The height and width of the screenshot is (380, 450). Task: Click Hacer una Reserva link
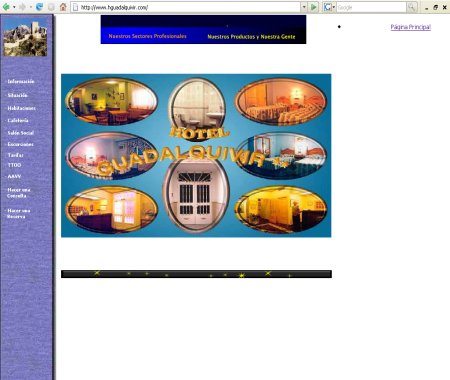(19, 213)
